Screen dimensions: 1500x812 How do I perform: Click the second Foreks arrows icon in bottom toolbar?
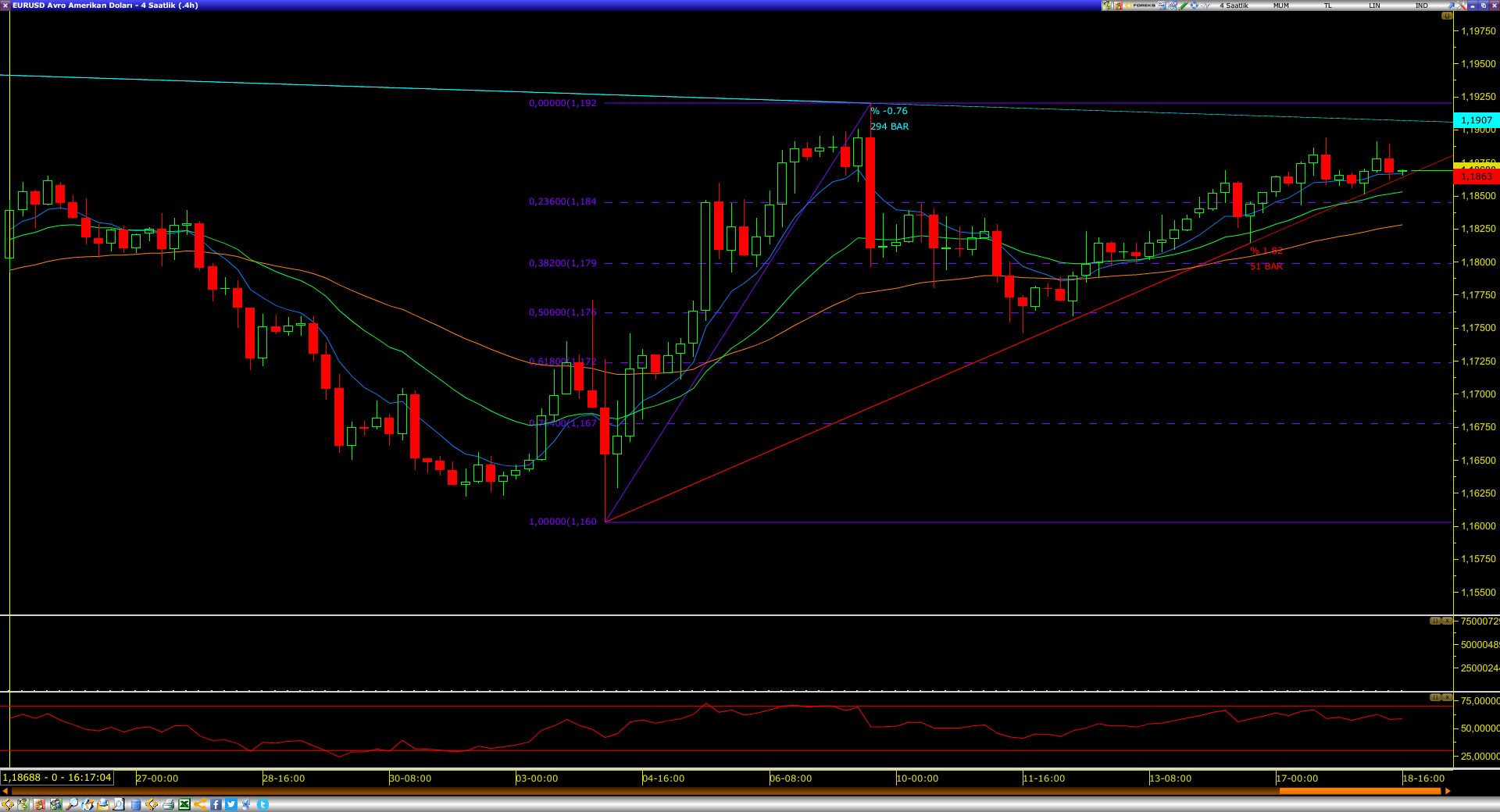(152, 804)
